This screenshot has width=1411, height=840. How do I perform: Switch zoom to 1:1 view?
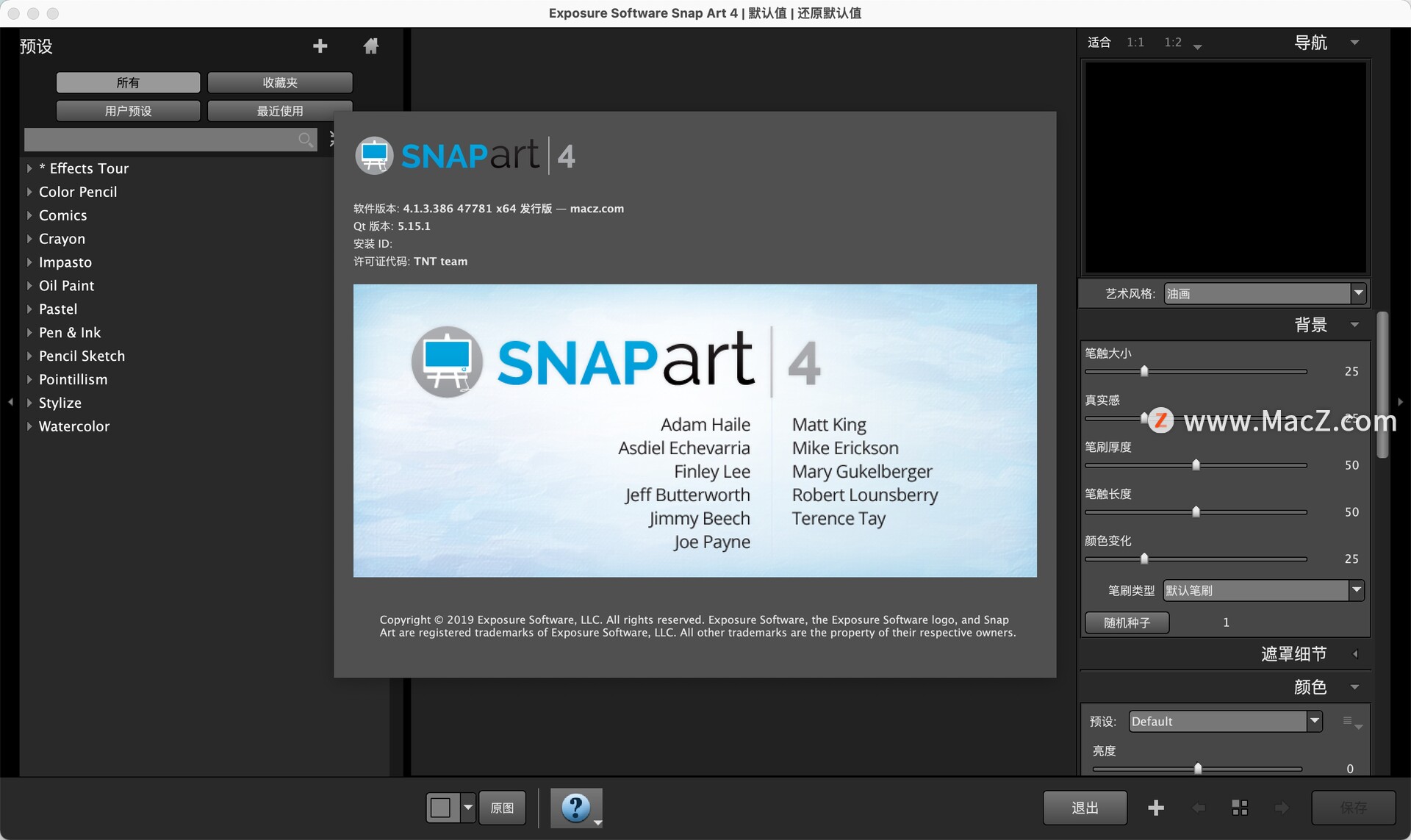[1135, 43]
